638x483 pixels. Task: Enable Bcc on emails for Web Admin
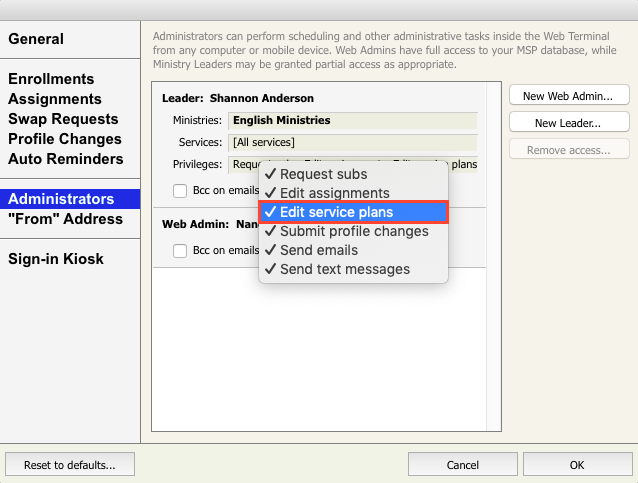pos(180,251)
